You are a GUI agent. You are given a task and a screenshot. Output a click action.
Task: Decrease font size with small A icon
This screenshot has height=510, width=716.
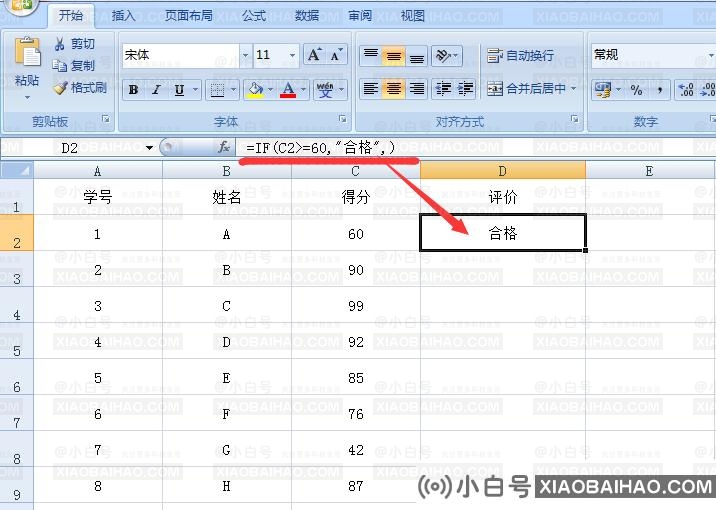(x=337, y=55)
